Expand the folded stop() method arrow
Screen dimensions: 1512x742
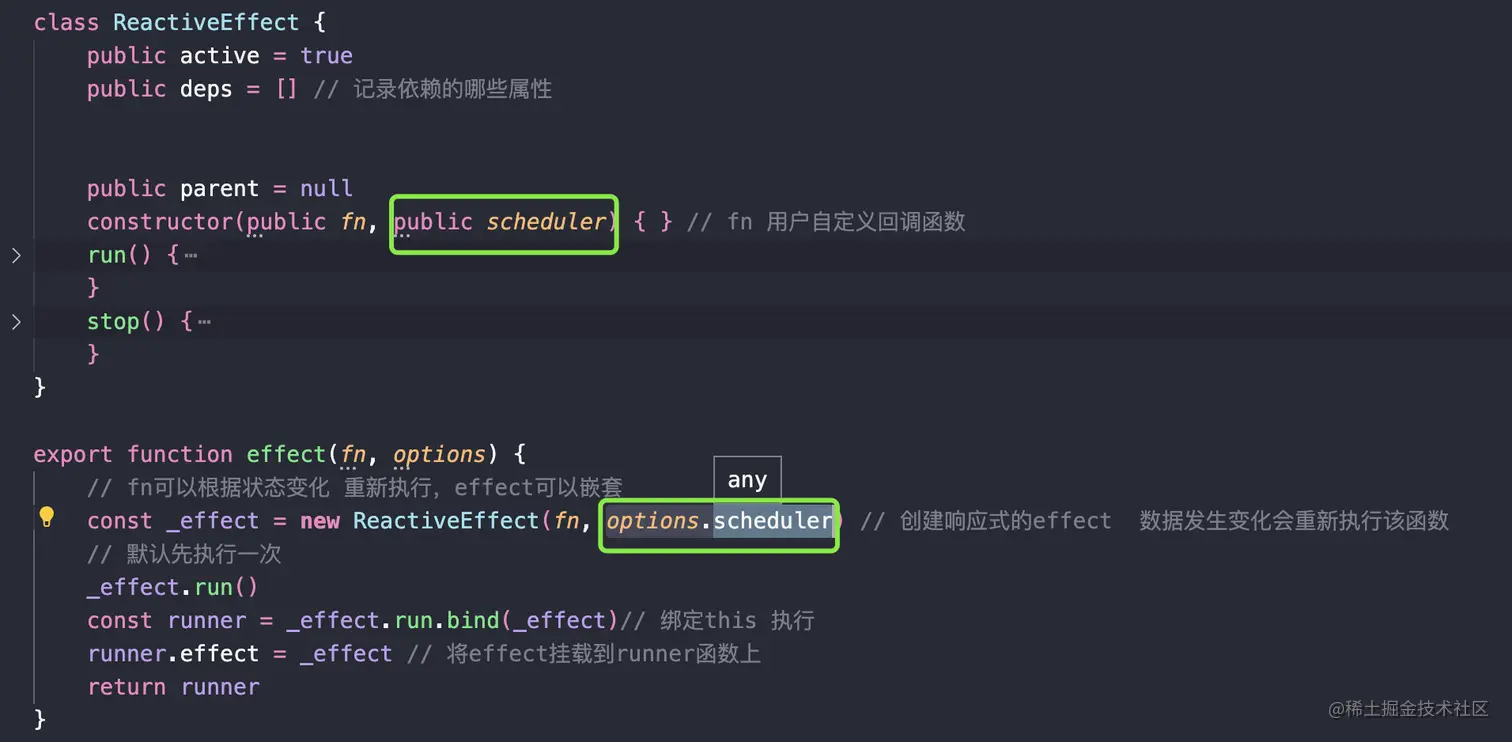[x=16, y=321]
